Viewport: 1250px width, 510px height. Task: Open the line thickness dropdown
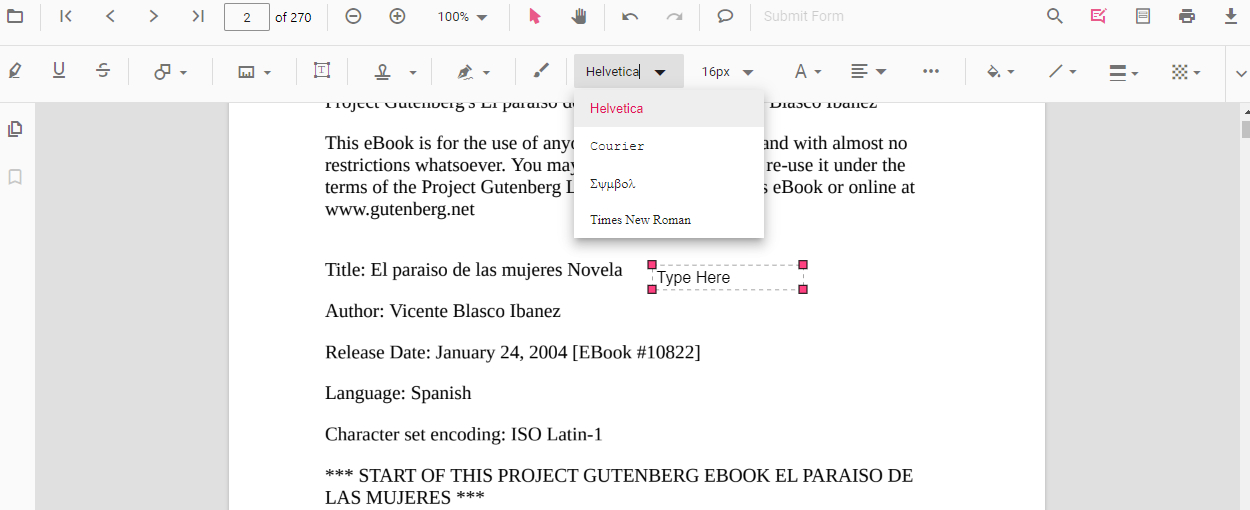(x=1124, y=72)
